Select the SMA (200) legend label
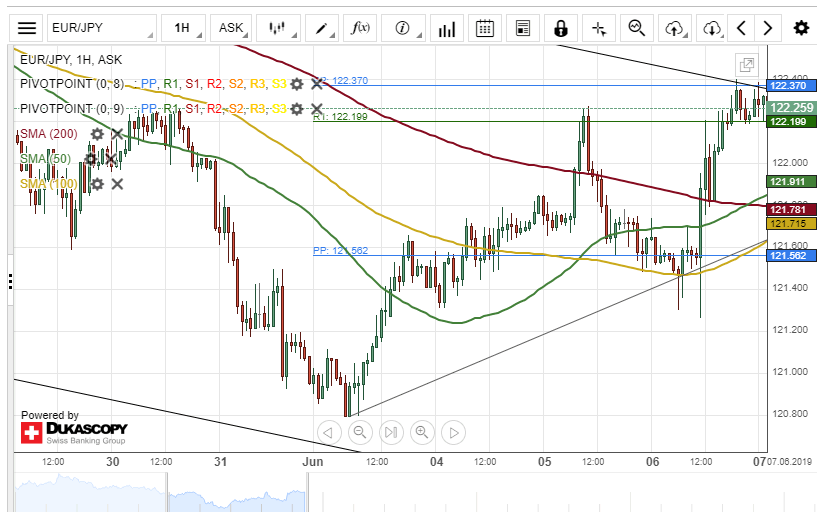 point(49,134)
